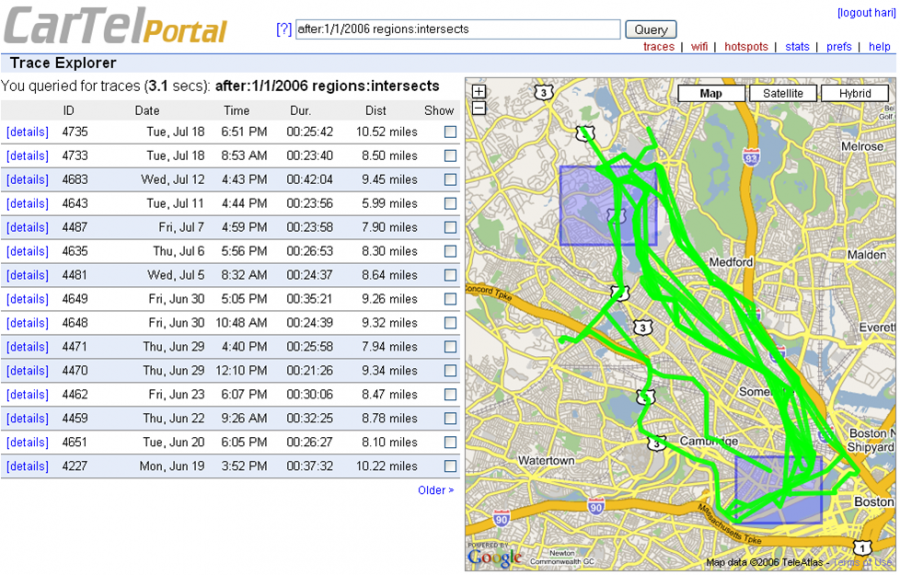The width and height of the screenshot is (900, 575).
Task: Open the help tab
Action: click(879, 46)
